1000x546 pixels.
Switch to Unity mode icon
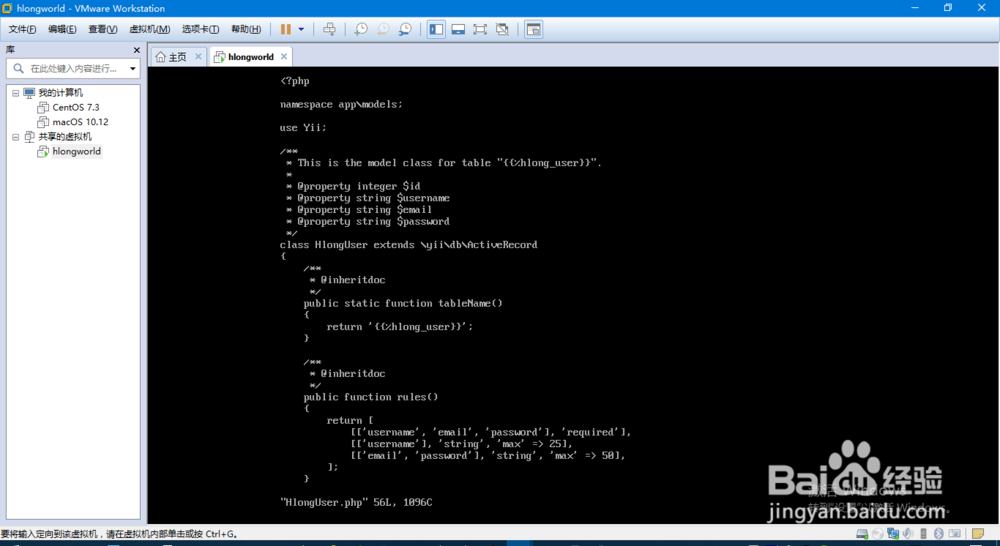[x=502, y=29]
